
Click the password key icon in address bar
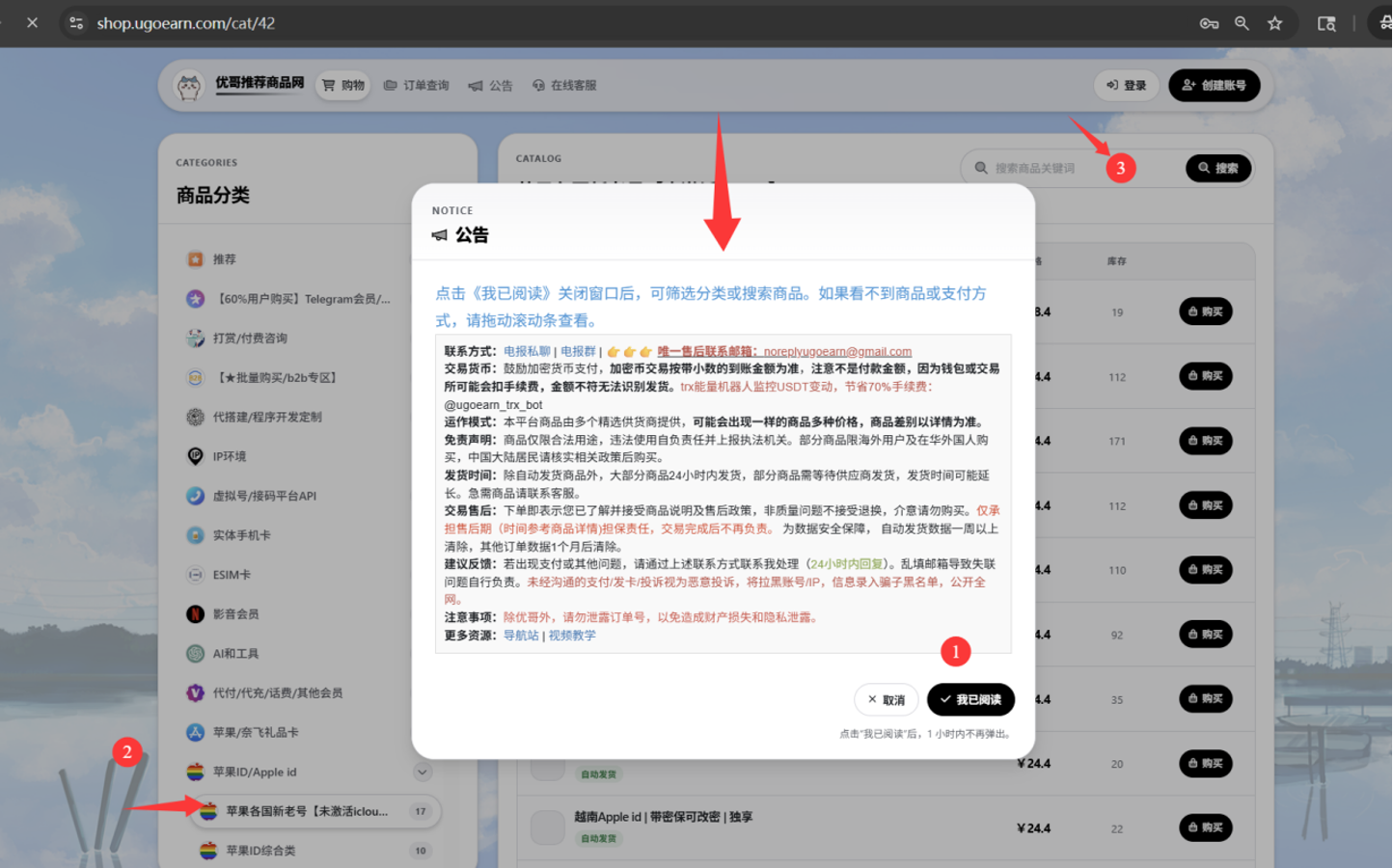point(1209,23)
